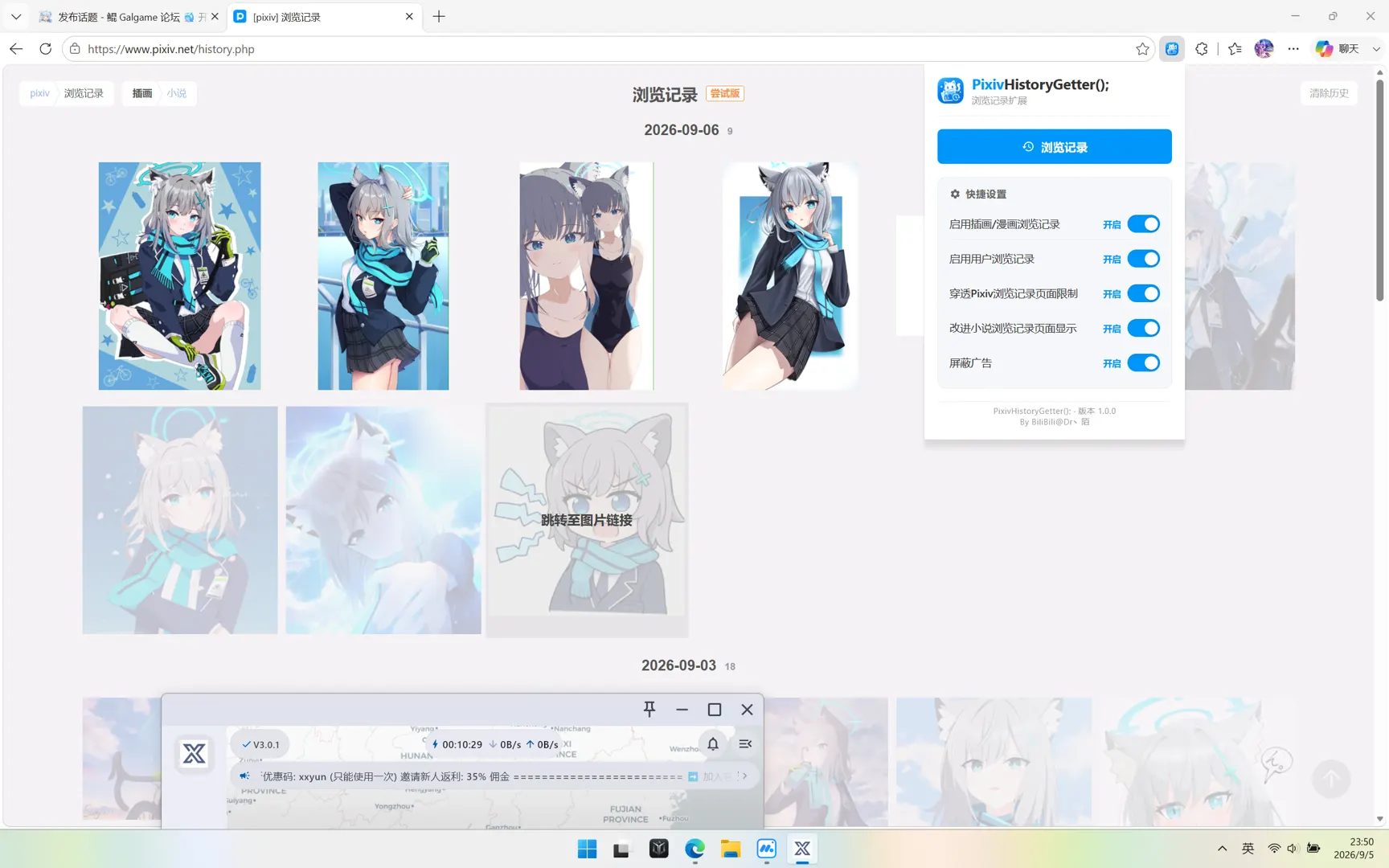
Task: Open the blue chart app on taskbar
Action: tap(767, 849)
